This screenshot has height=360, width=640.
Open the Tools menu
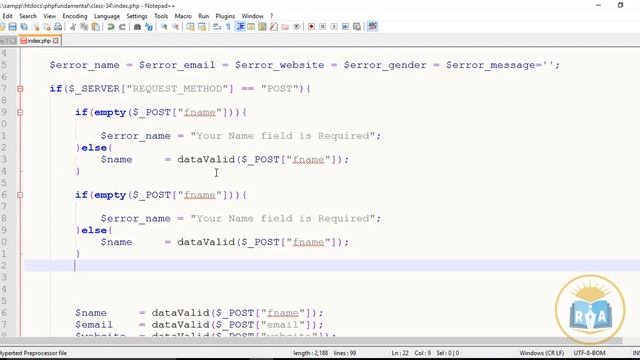[161, 16]
